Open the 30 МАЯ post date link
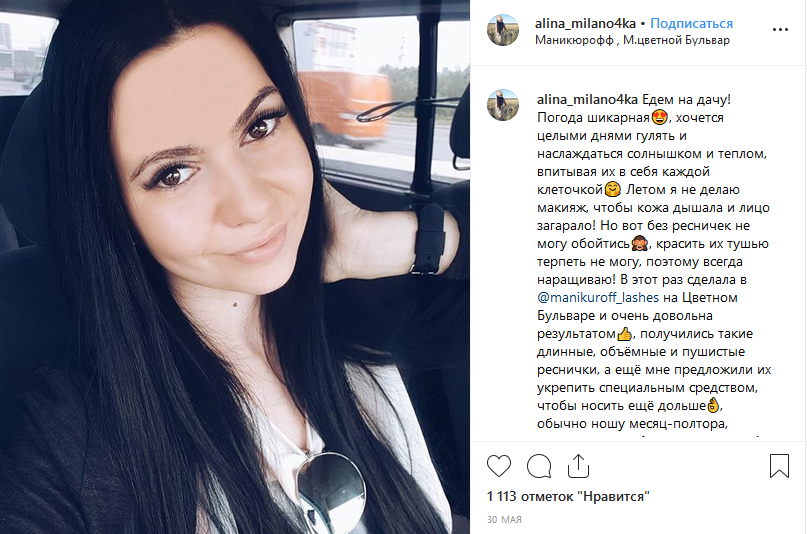Image resolution: width=807 pixels, height=534 pixels. (504, 520)
